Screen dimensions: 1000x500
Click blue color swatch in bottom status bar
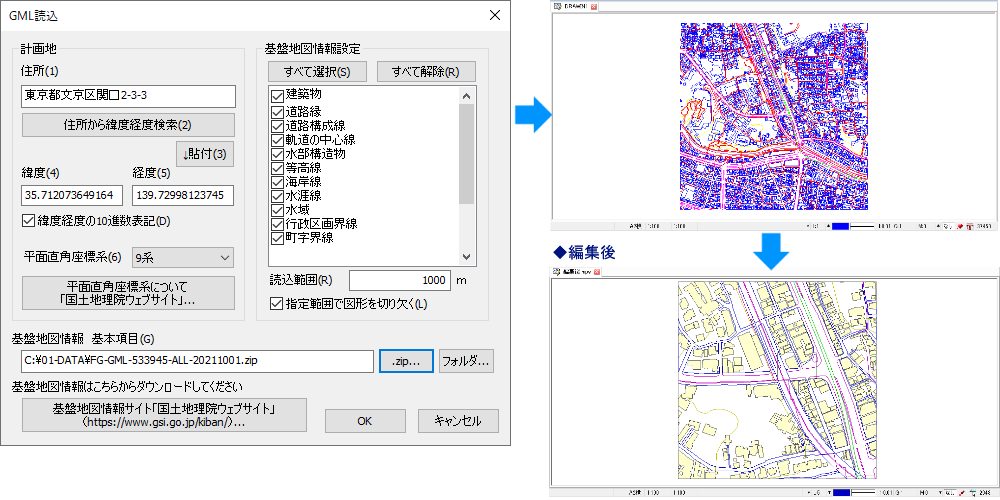pos(841,492)
